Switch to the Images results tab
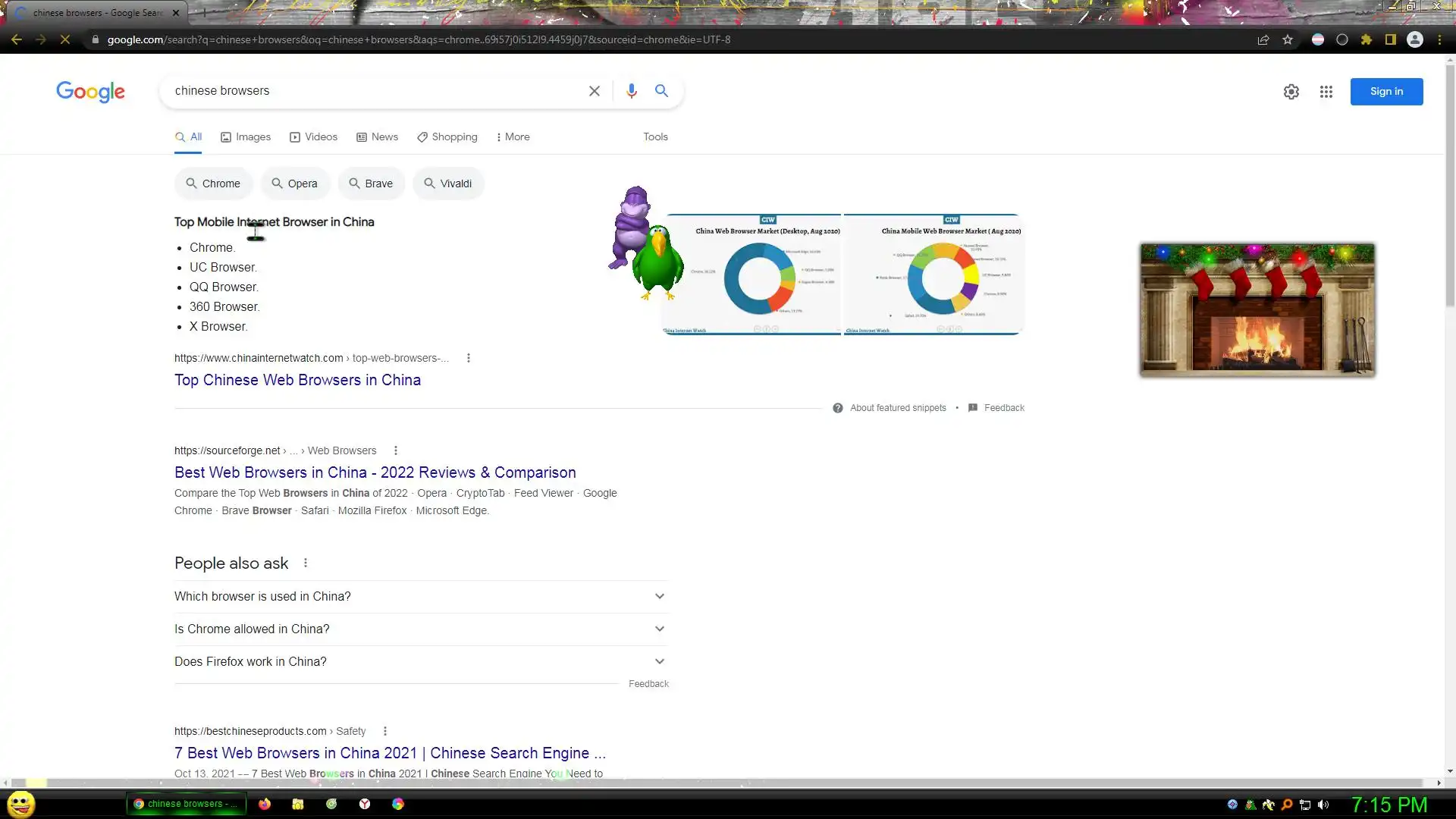 (245, 137)
